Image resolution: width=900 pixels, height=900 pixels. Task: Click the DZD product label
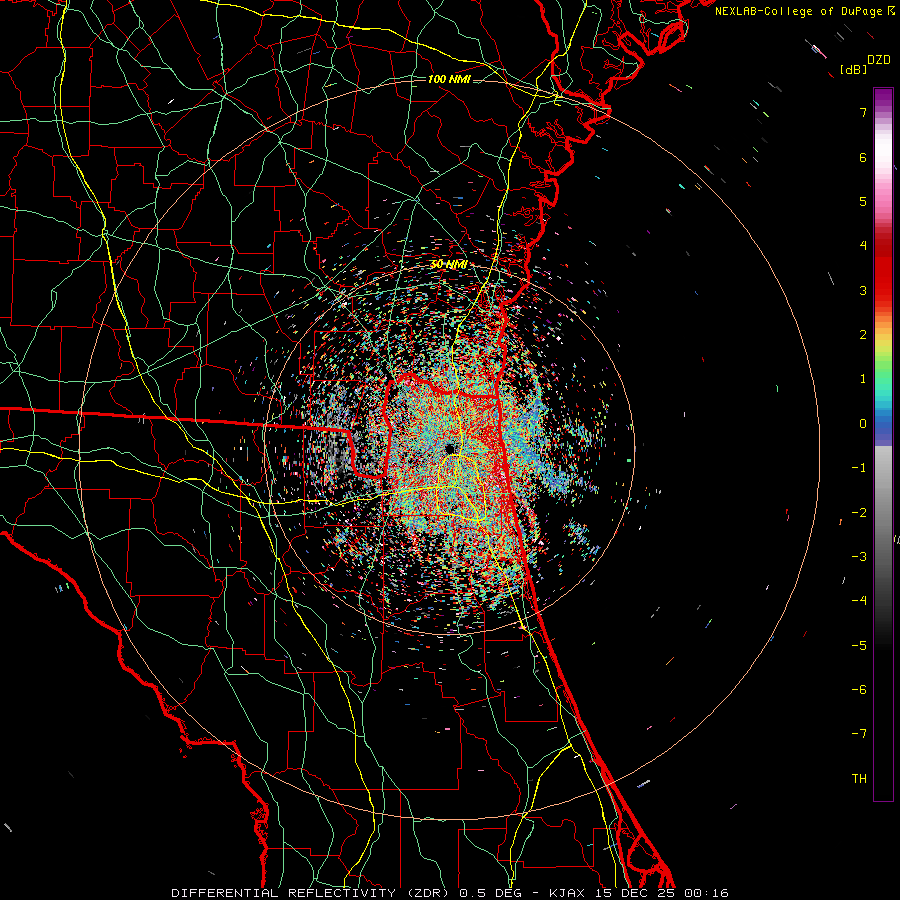tap(879, 60)
